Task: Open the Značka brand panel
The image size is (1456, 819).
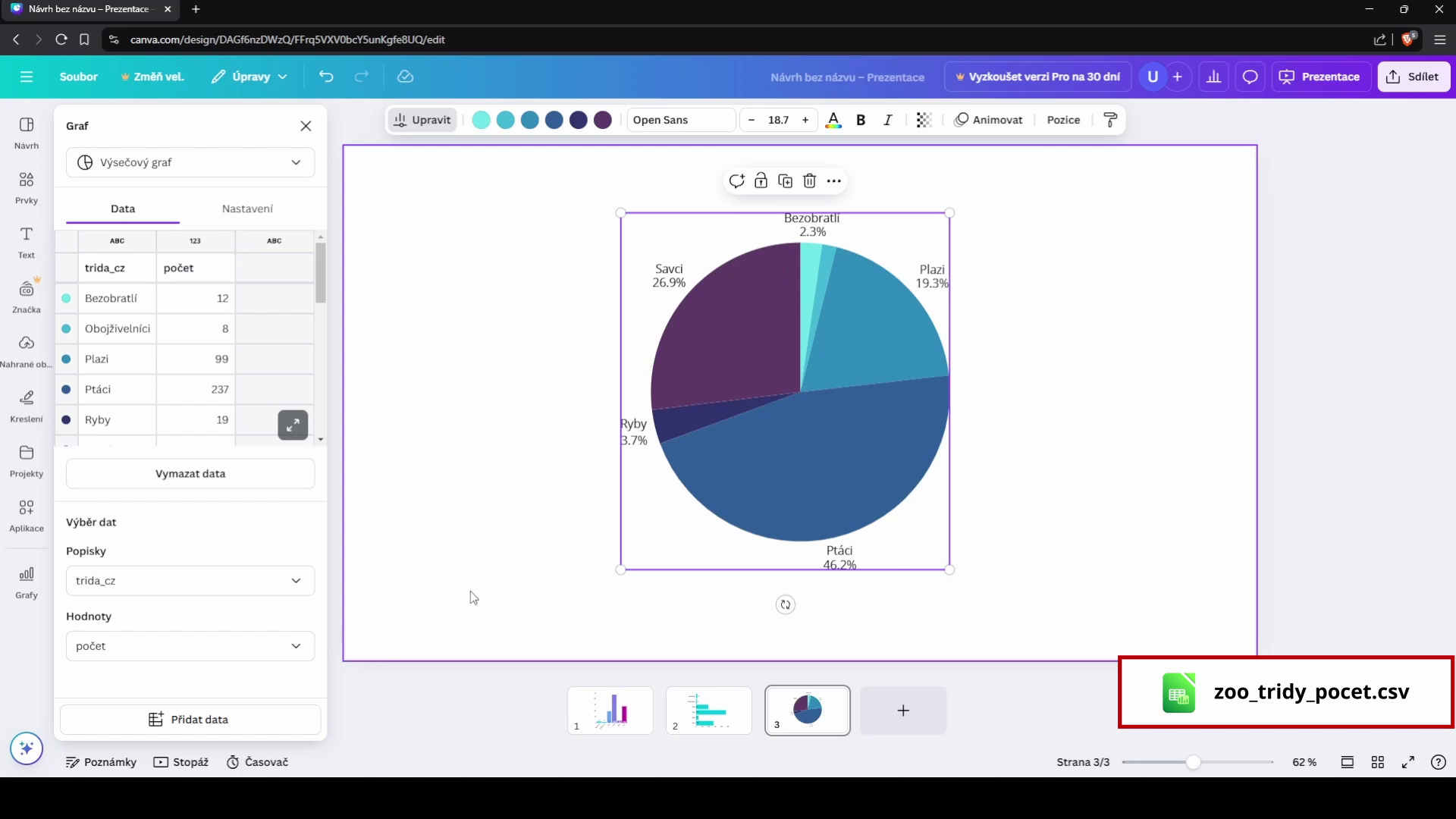Action: tap(27, 297)
